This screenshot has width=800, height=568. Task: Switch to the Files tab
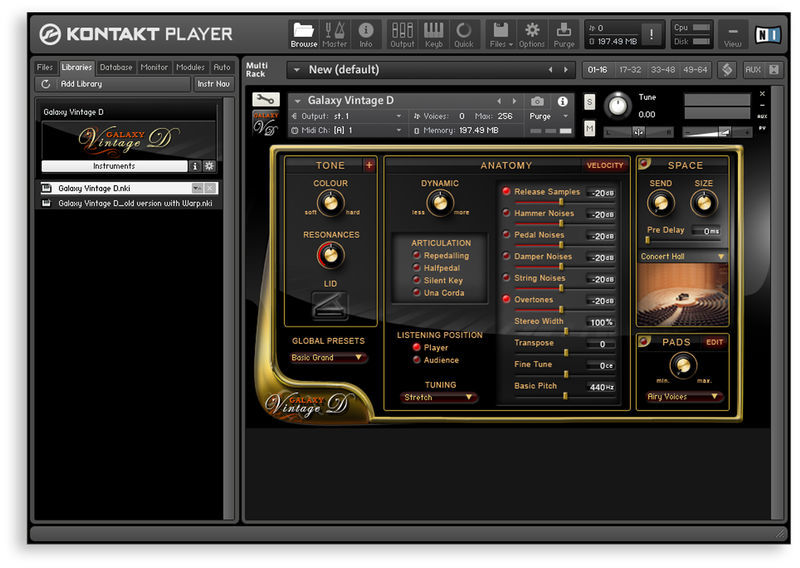(45, 67)
